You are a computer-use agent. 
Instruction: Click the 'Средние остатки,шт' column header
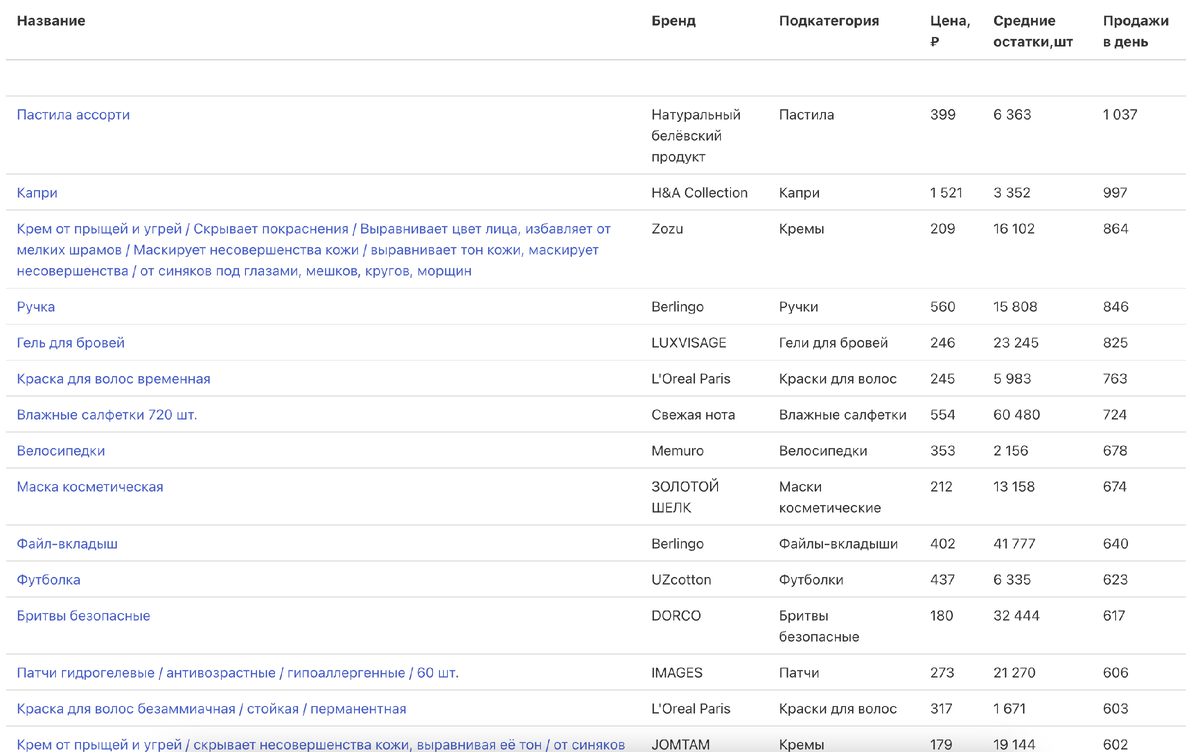(x=1033, y=31)
